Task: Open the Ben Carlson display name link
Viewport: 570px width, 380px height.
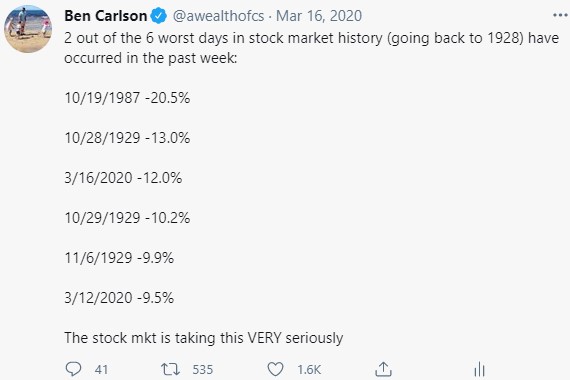Action: point(105,16)
